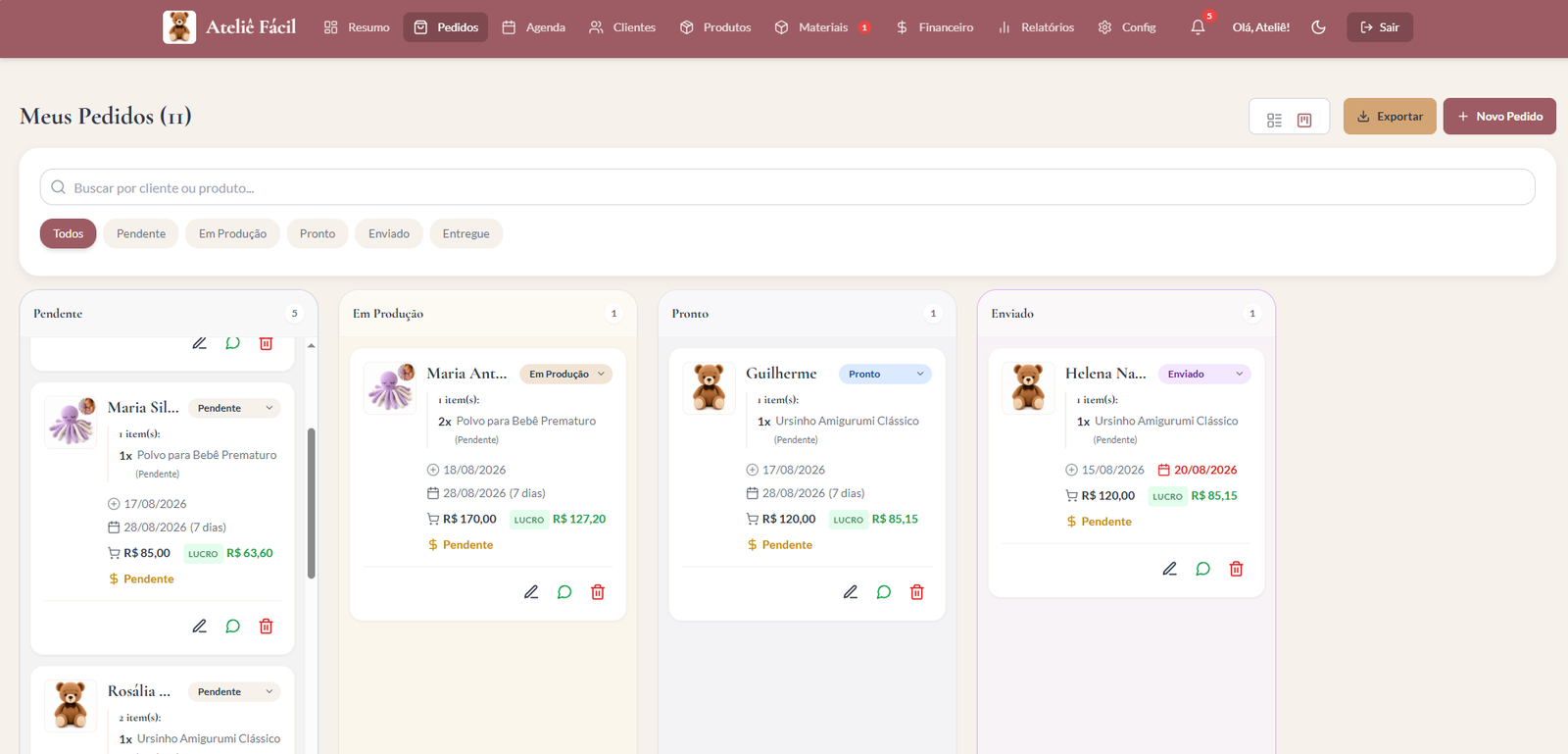Go to Resumo in navigation
Screen dimensions: 1568x754
click(x=357, y=27)
